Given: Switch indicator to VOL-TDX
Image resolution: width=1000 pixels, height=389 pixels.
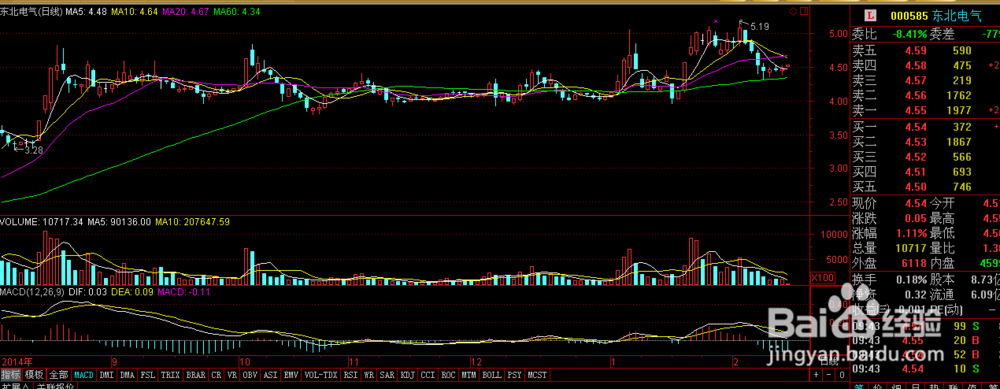Looking at the screenshot, I should pos(321,375).
